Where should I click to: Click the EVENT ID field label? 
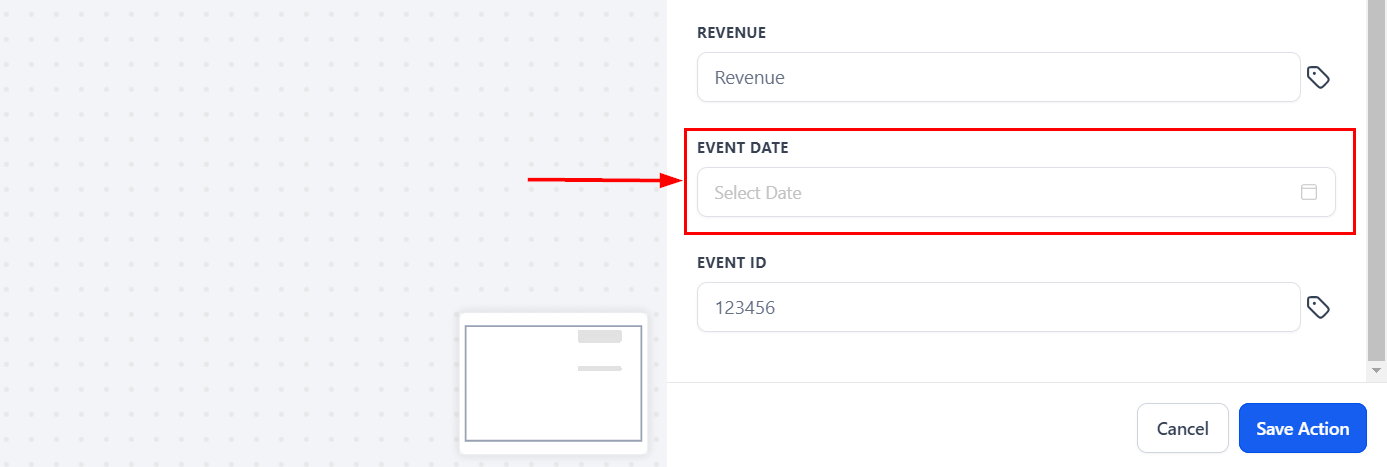tap(731, 263)
